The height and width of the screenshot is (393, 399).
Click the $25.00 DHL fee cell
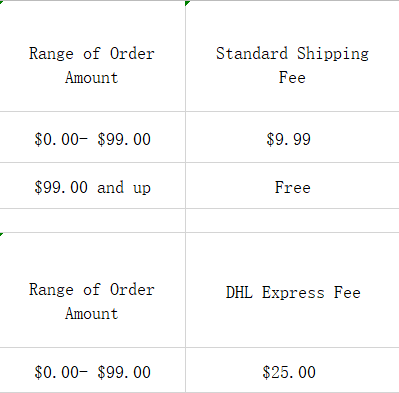click(x=292, y=370)
